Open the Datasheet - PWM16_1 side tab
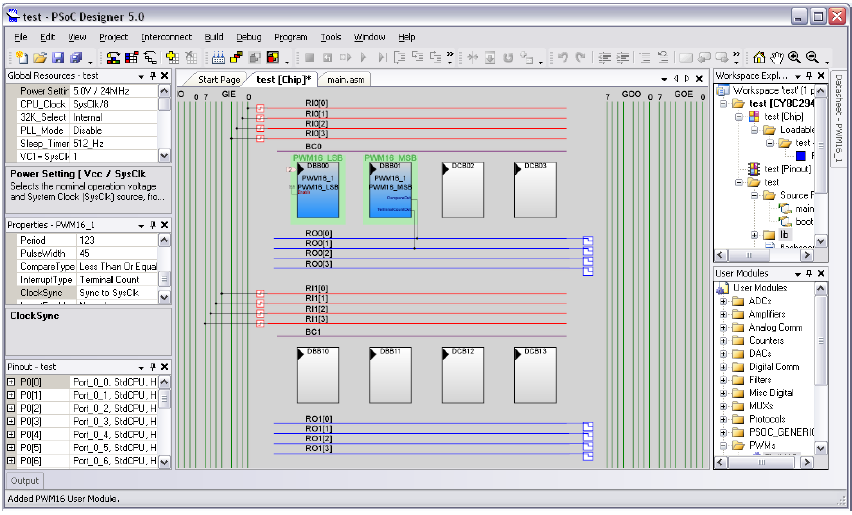The height and width of the screenshot is (515, 852). click(x=838, y=118)
